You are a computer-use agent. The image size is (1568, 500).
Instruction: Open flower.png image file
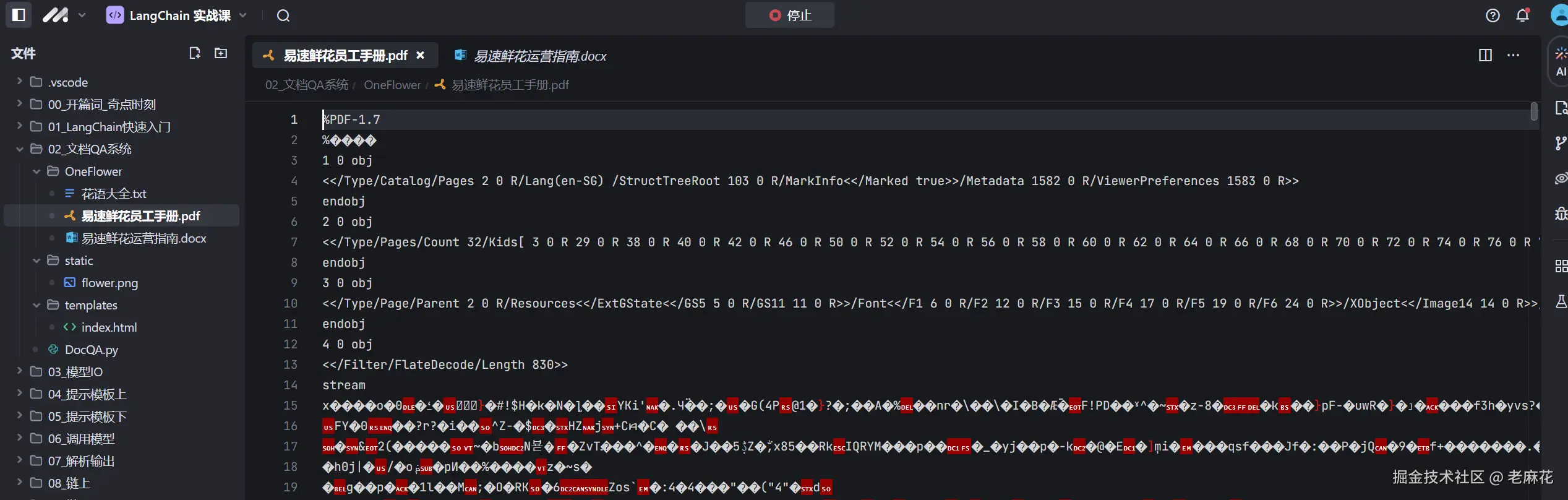tap(109, 283)
